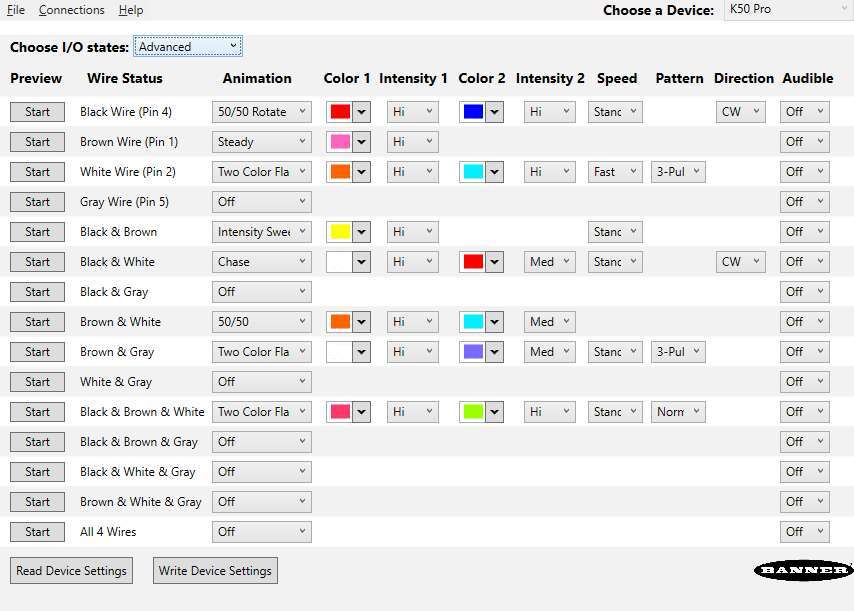Viewport: 854px width, 611px height.
Task: Open the Audible dropdown for All 4 Wires
Action: point(804,531)
